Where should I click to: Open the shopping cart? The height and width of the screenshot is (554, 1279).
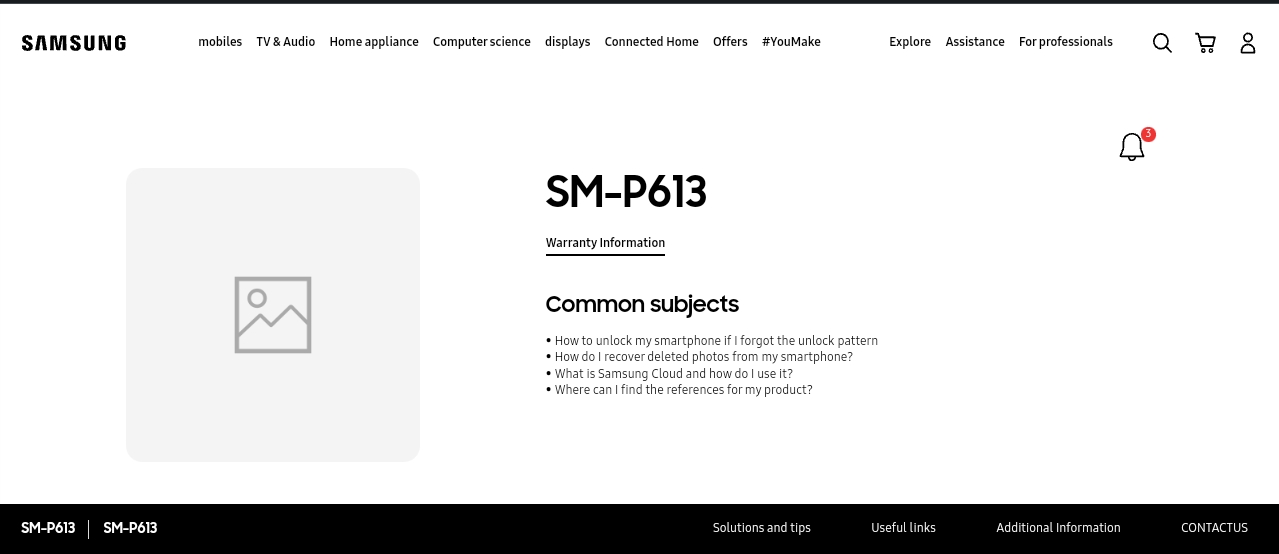(1205, 43)
